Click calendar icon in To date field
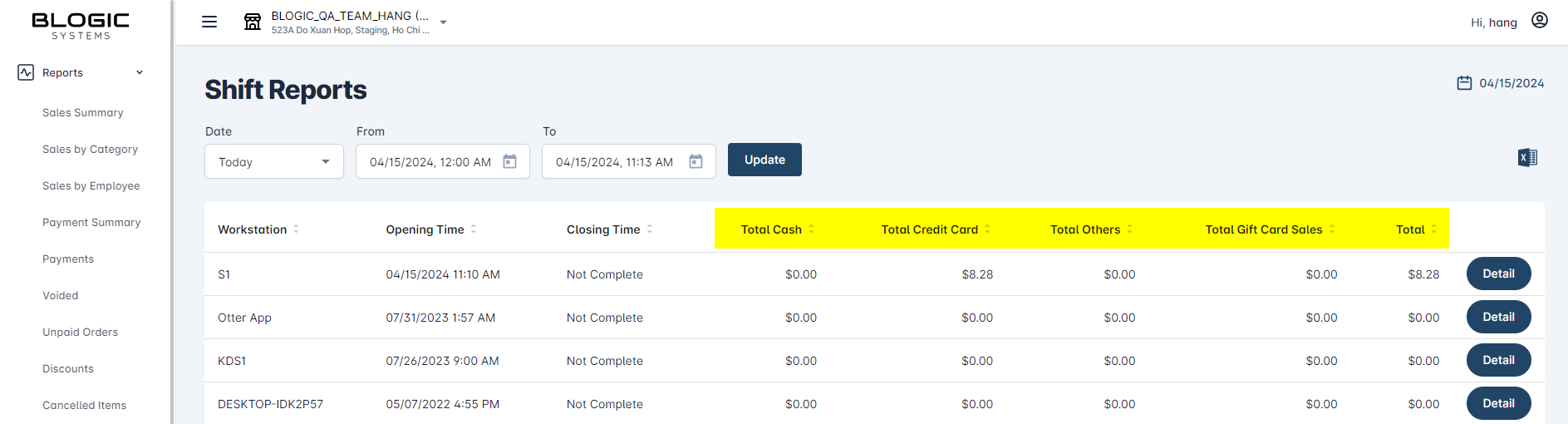Screen dimensions: 1568x424 pyautogui.click(x=696, y=161)
